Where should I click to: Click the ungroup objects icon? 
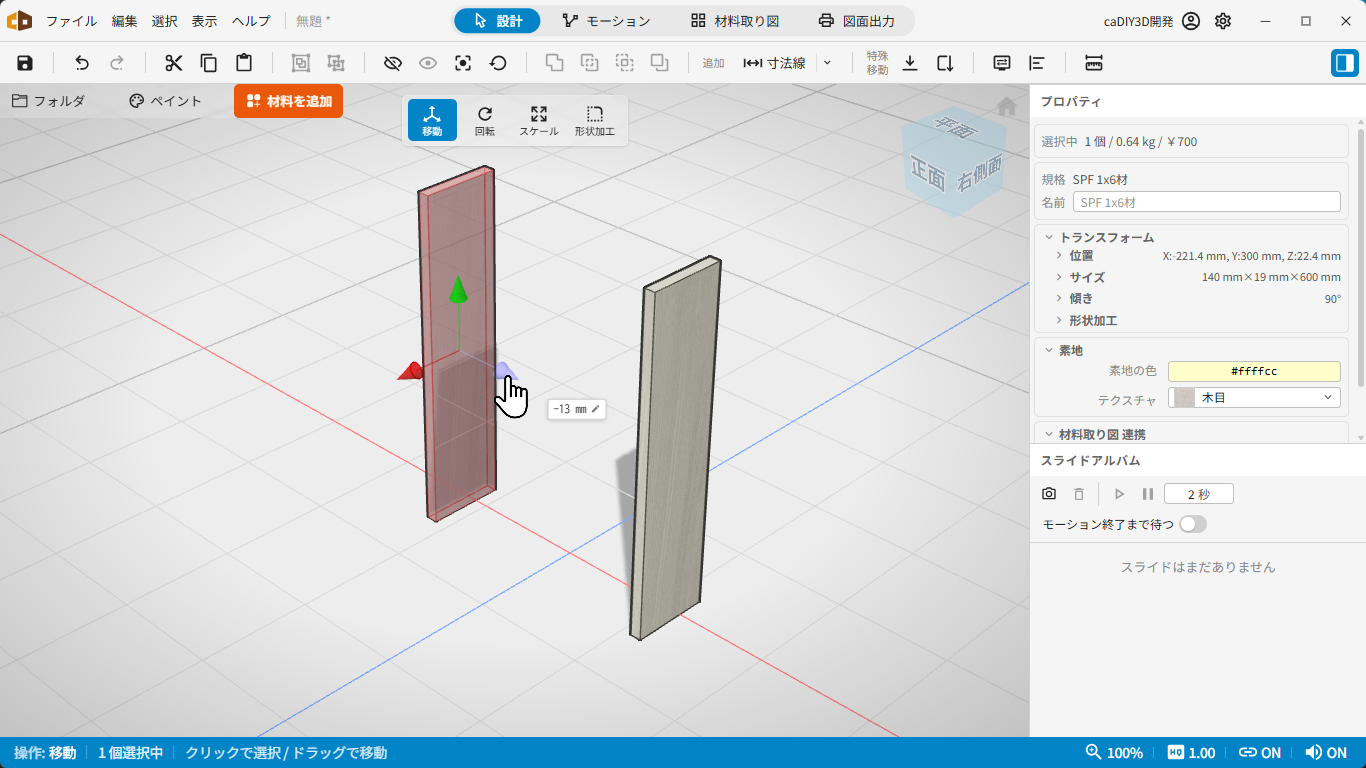(x=336, y=63)
